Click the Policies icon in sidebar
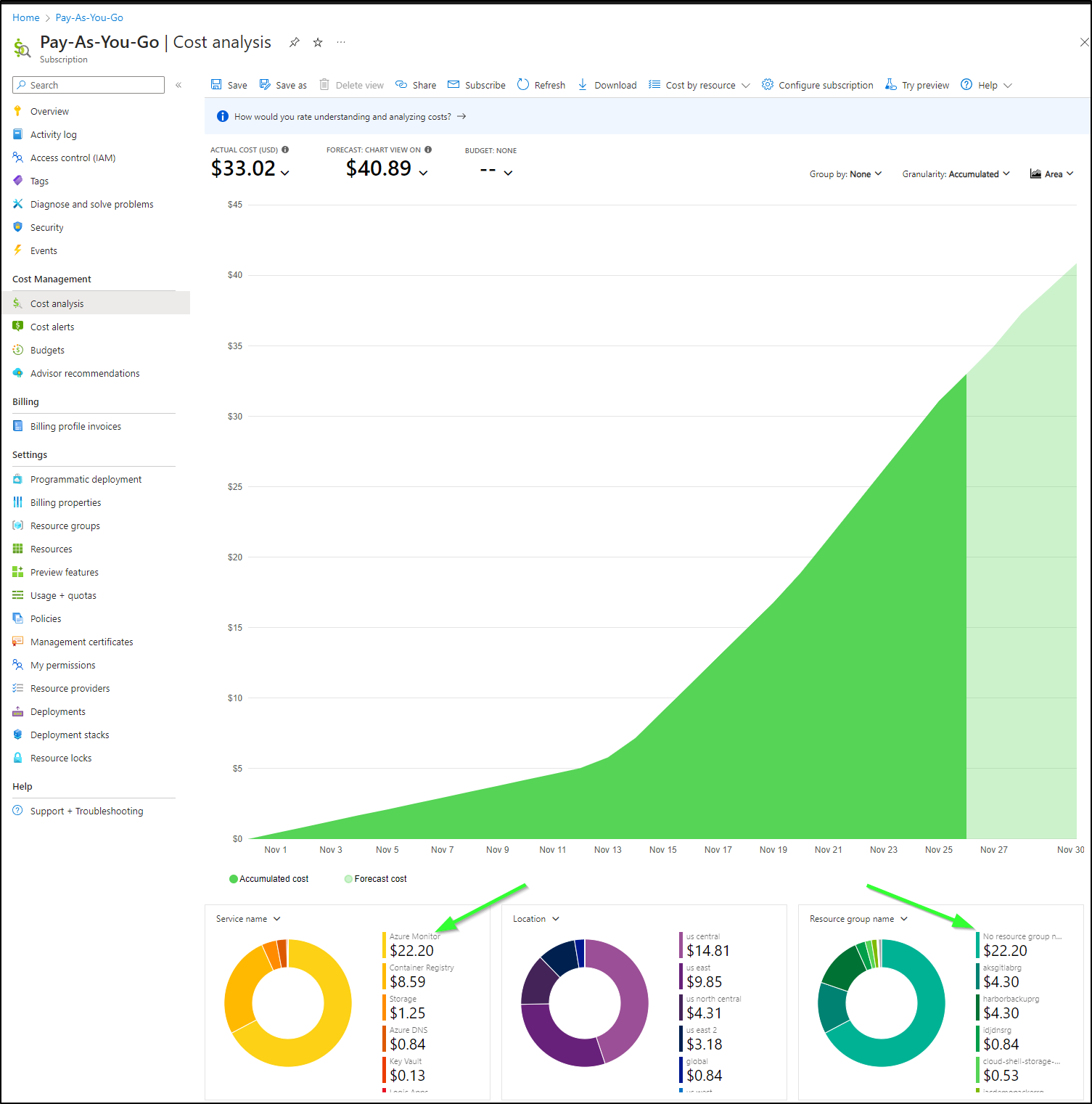The height and width of the screenshot is (1104, 1092). pyautogui.click(x=17, y=618)
